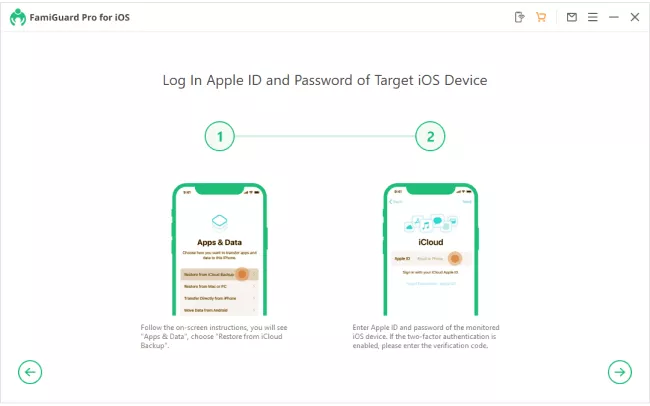The height and width of the screenshot is (406, 650).
Task: Go back with the left arrow button
Action: (30, 372)
